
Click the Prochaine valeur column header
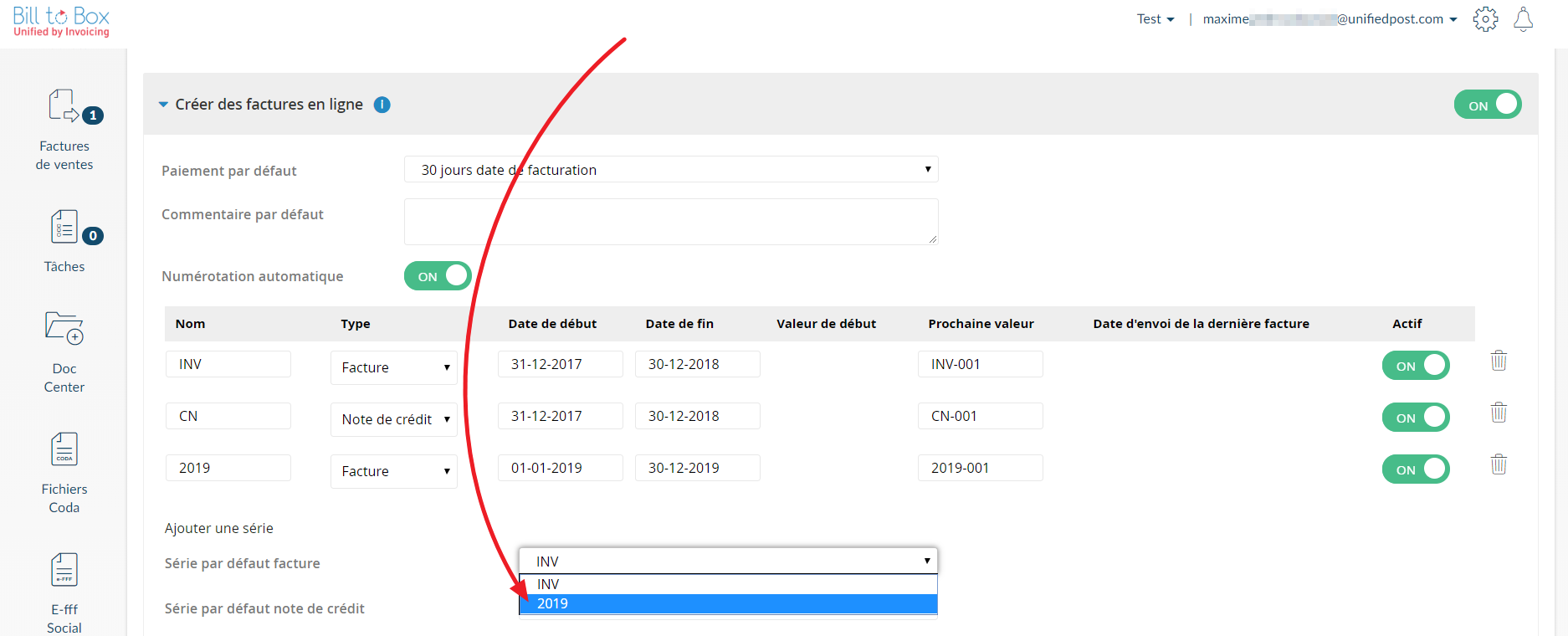point(981,324)
